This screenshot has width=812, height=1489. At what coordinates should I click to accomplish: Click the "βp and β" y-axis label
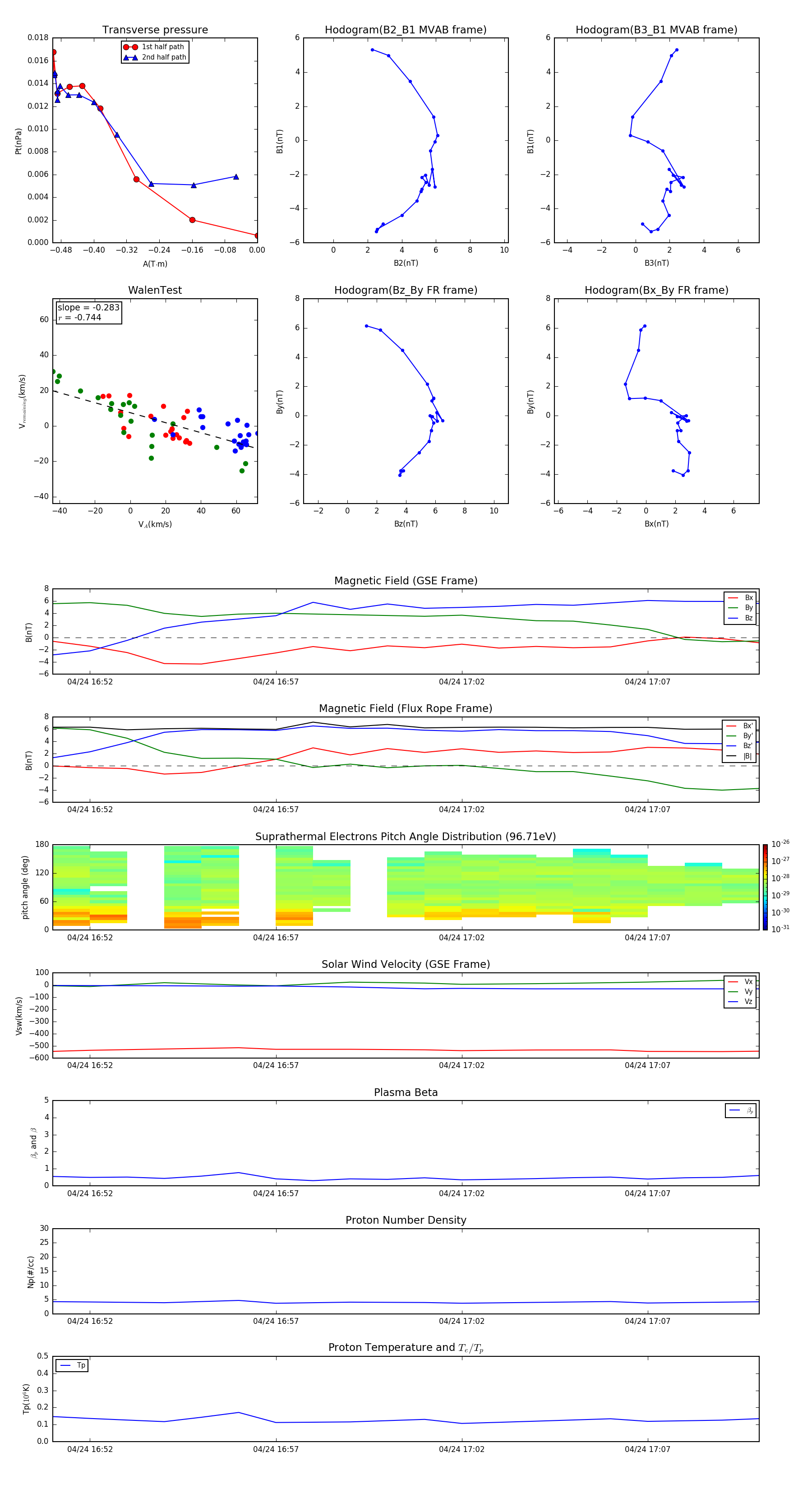click(x=33, y=1143)
